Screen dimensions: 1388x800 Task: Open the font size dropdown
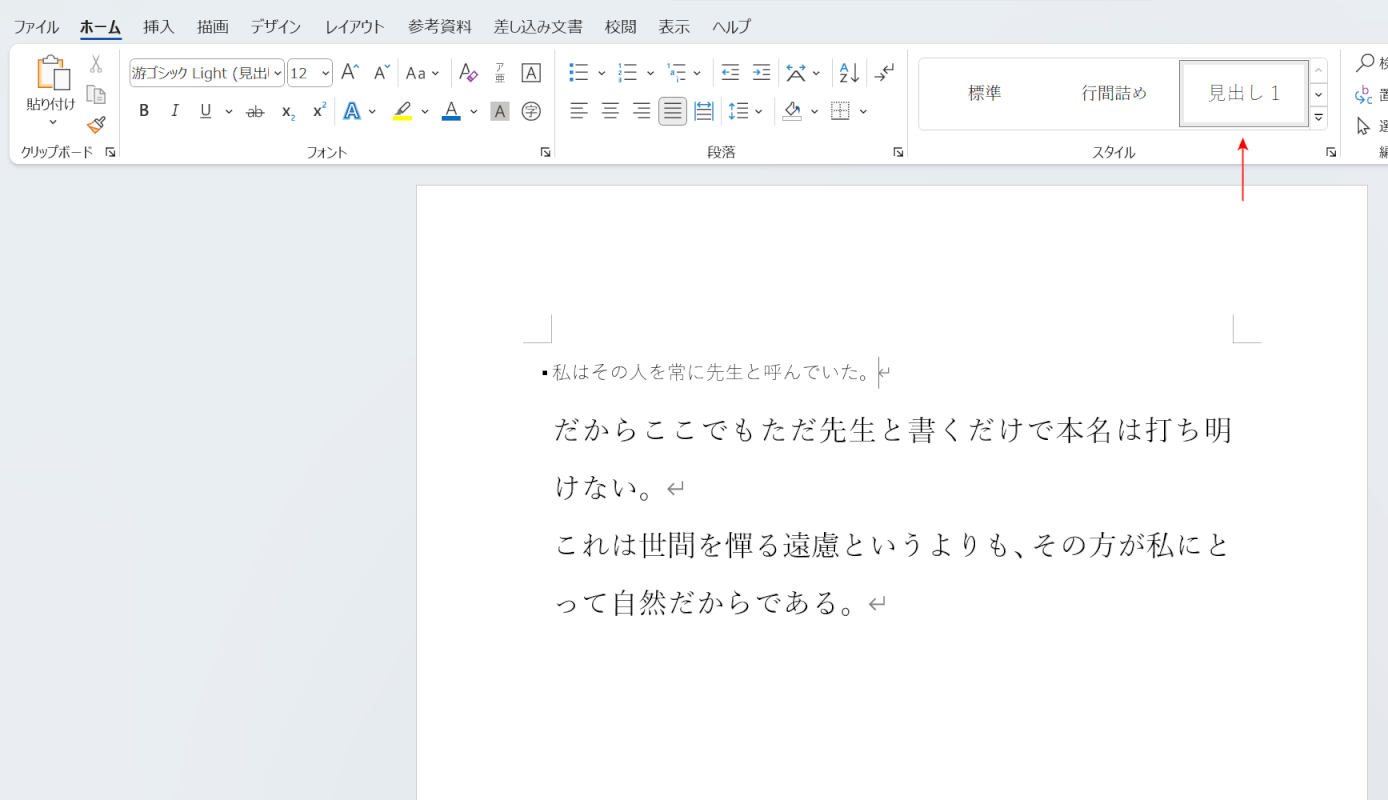click(x=325, y=73)
